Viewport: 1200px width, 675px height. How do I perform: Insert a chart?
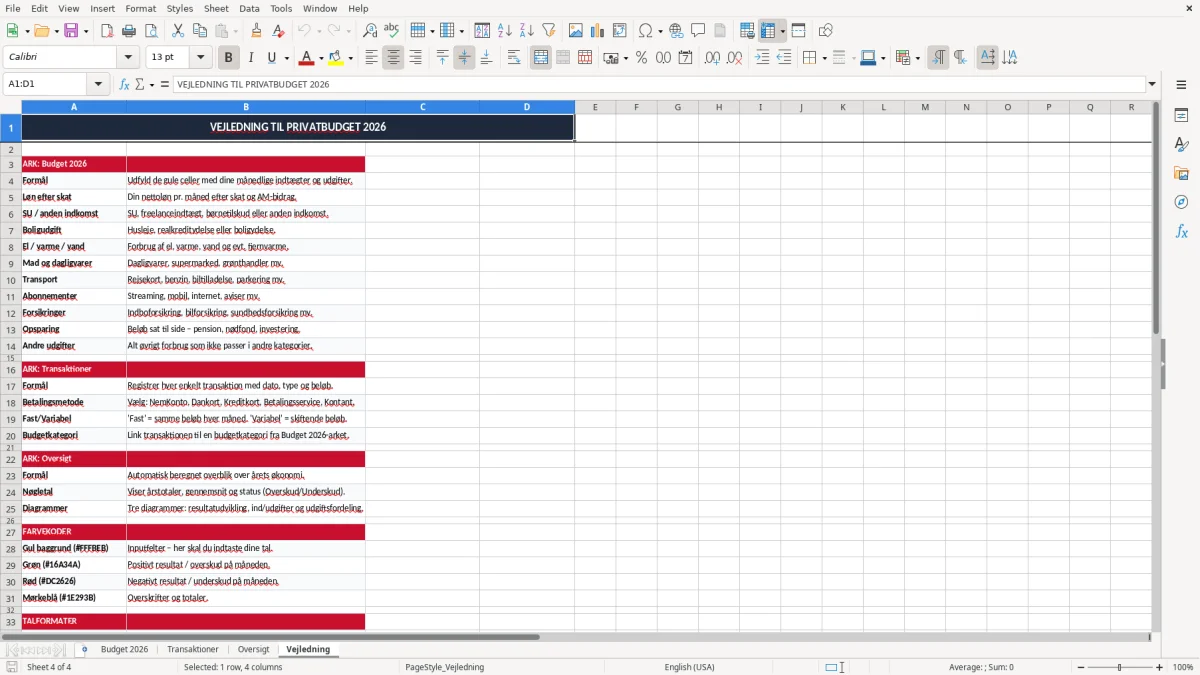click(598, 31)
